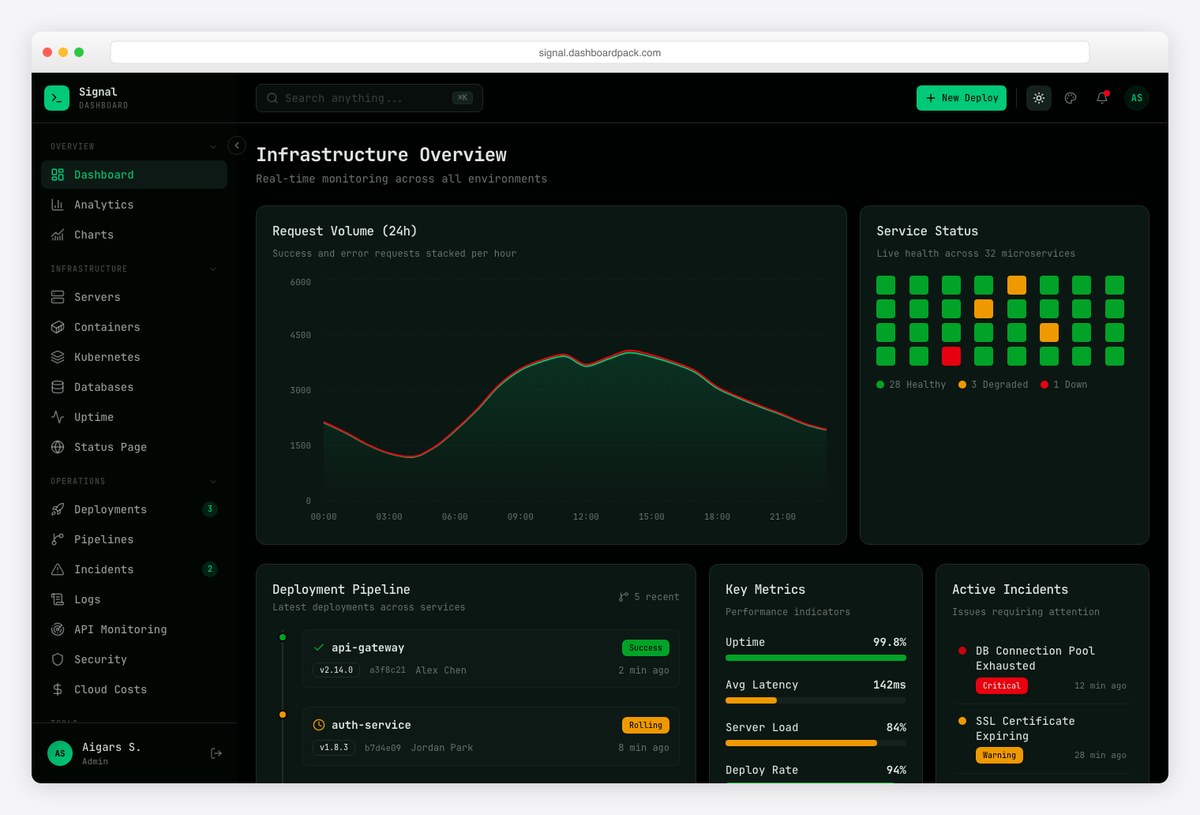This screenshot has height=815, width=1200.
Task: Collapse the Overview sidebar section
Action: point(213,147)
